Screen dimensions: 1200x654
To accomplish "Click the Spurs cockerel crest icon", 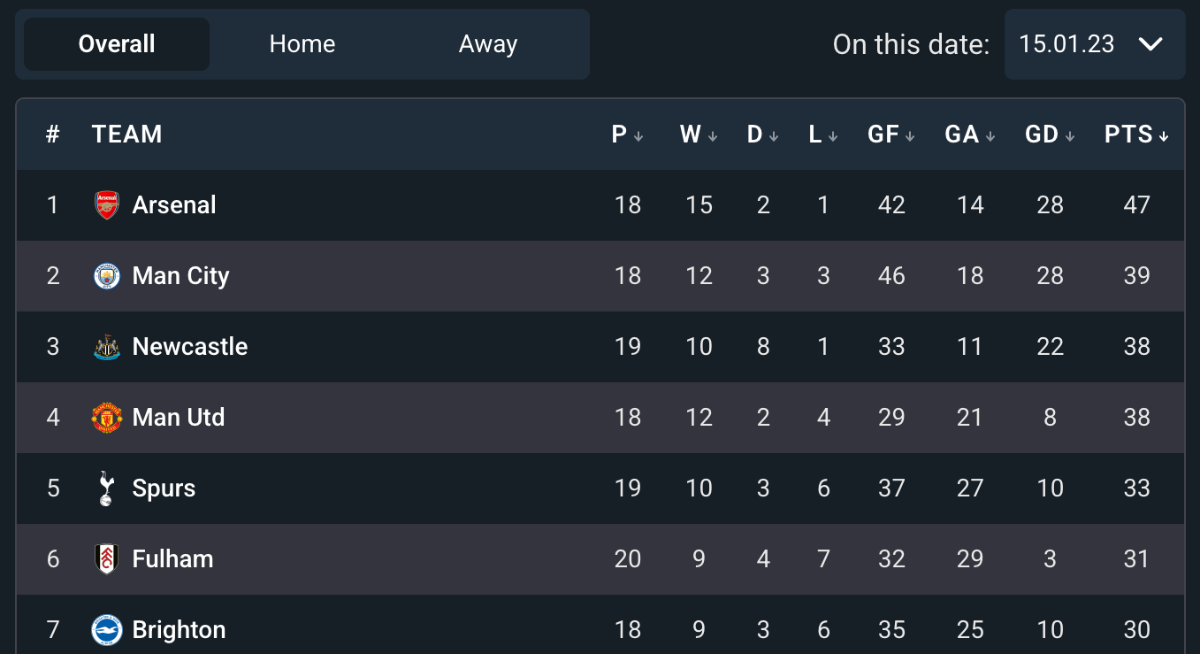I will tap(107, 488).
